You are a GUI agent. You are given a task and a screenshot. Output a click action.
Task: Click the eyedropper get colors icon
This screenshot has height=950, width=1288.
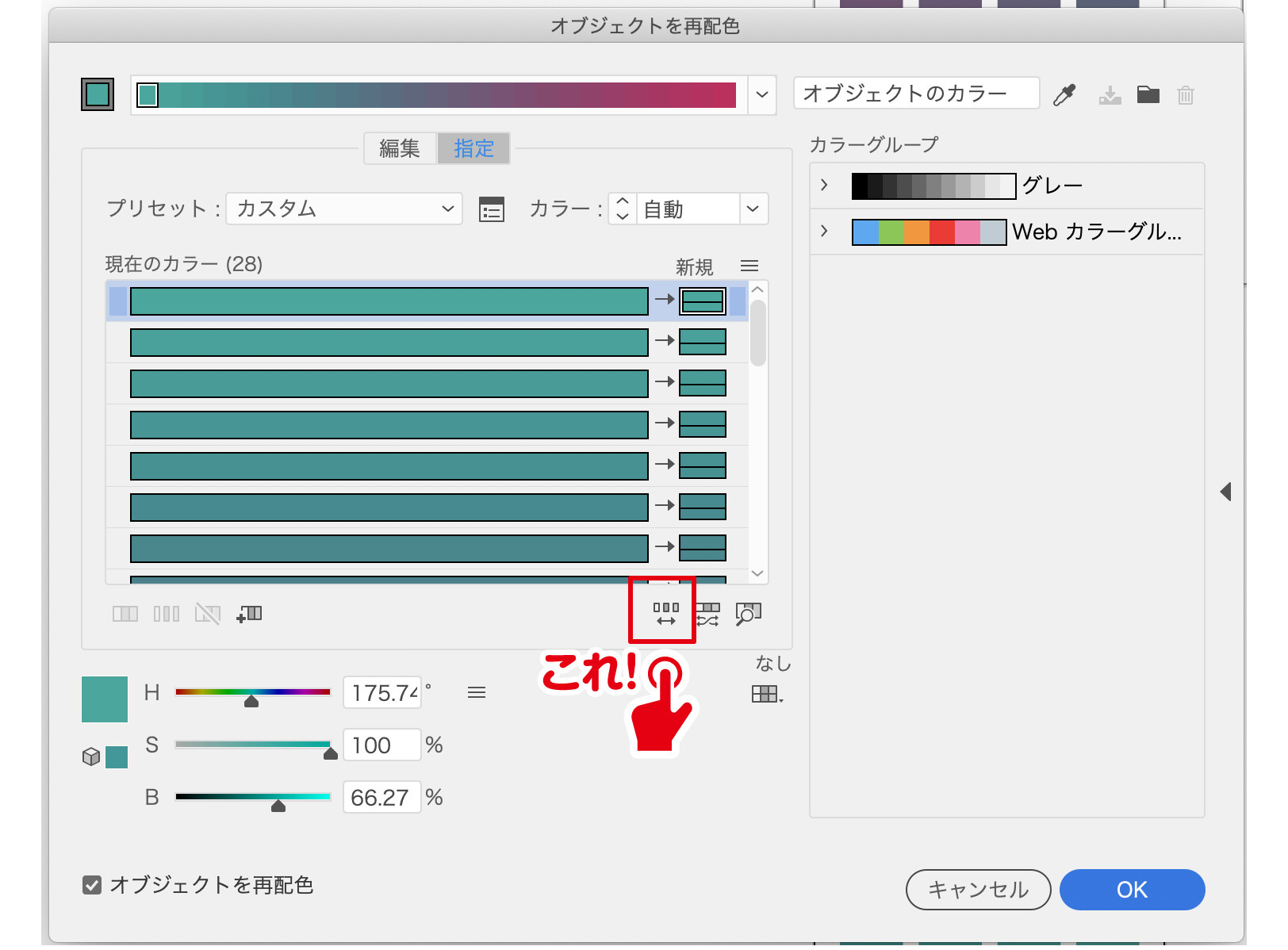pyautogui.click(x=1064, y=95)
